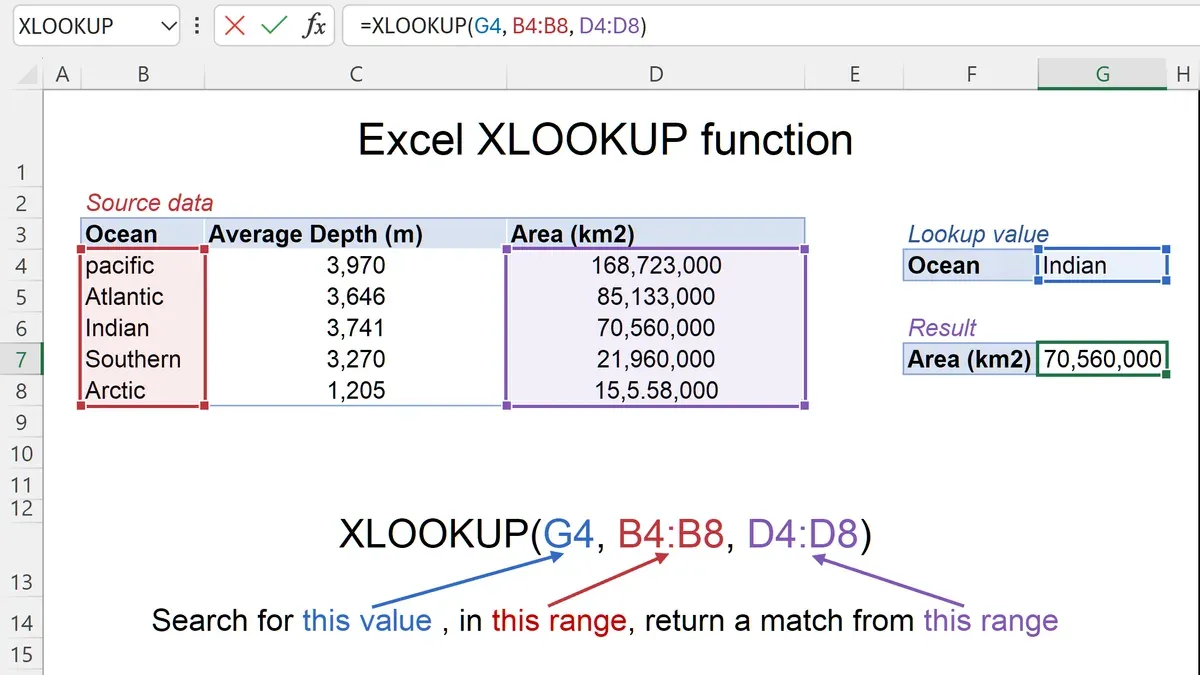The width and height of the screenshot is (1200, 675).
Task: Select column G header
Action: [x=1102, y=74]
